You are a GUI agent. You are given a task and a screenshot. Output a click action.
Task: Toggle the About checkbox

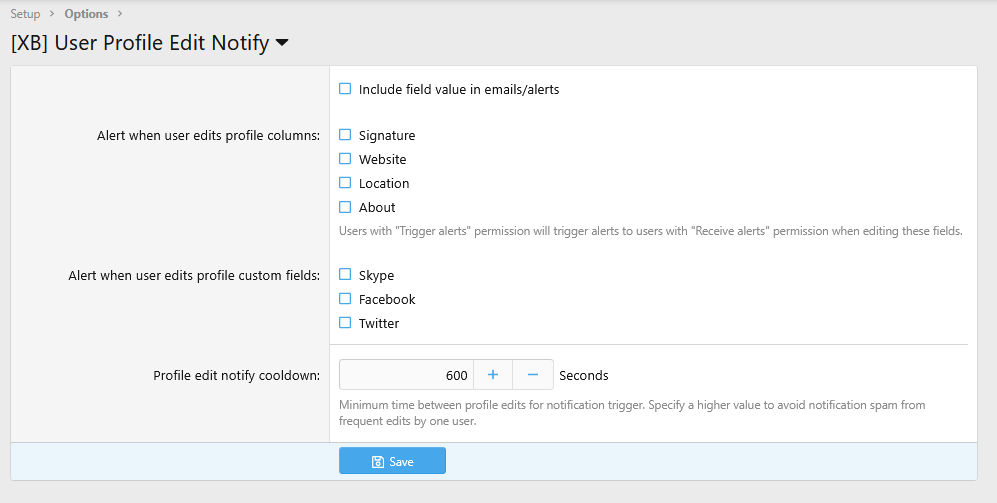[x=345, y=207]
